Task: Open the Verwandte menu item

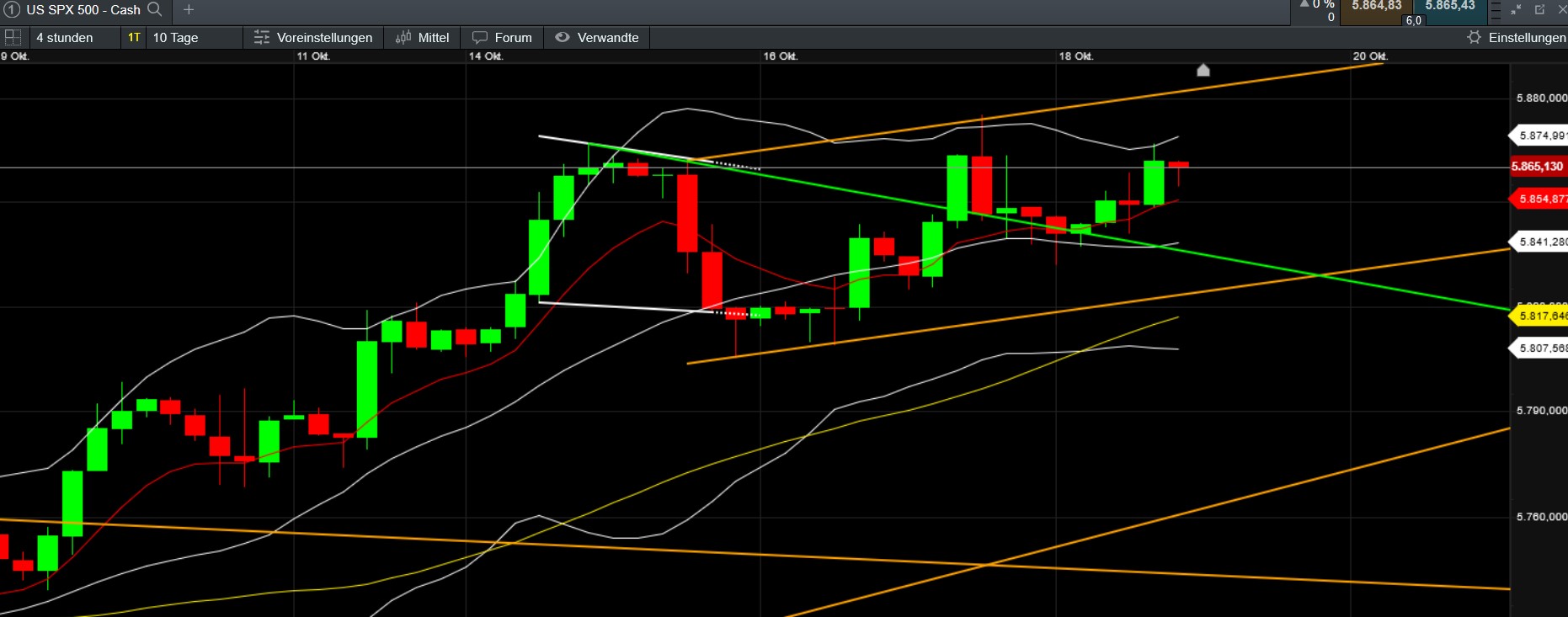Action: click(x=597, y=37)
